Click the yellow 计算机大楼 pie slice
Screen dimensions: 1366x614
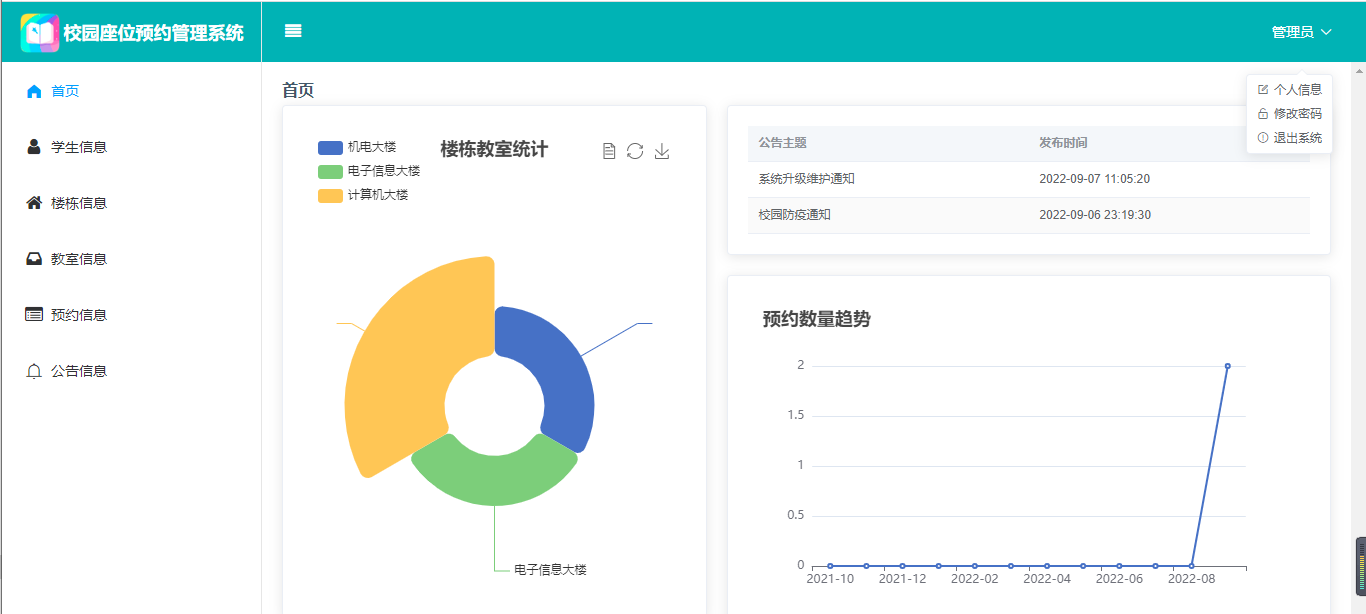tap(400, 350)
